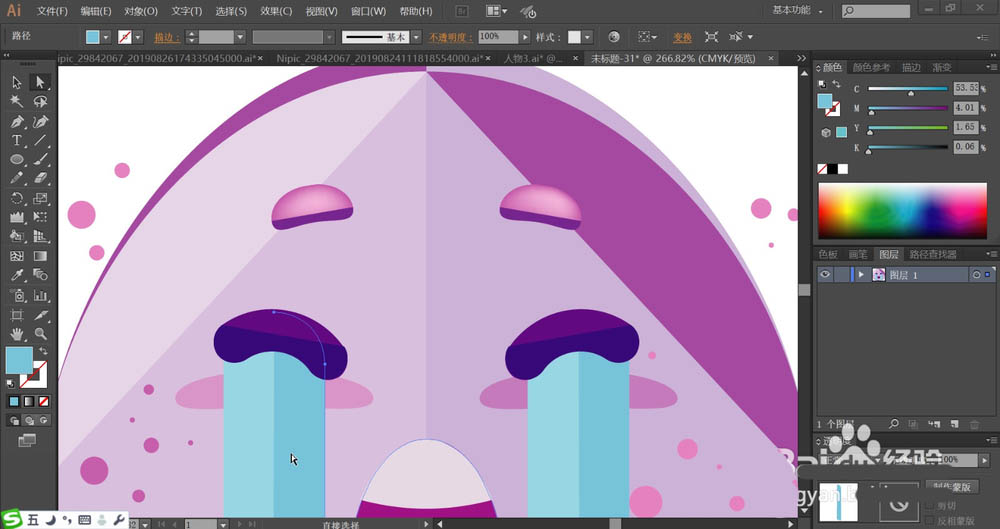Expand 图层 1 layer triangle
Screen dimensions: 1000x529
tap(861, 274)
